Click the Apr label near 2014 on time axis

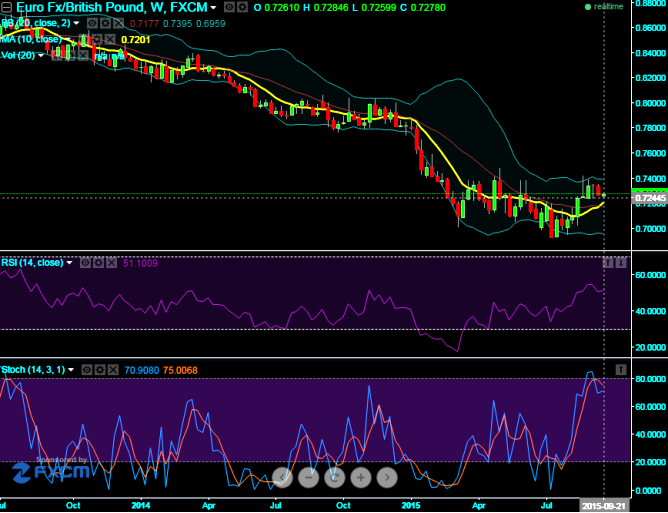pyautogui.click(x=208, y=505)
